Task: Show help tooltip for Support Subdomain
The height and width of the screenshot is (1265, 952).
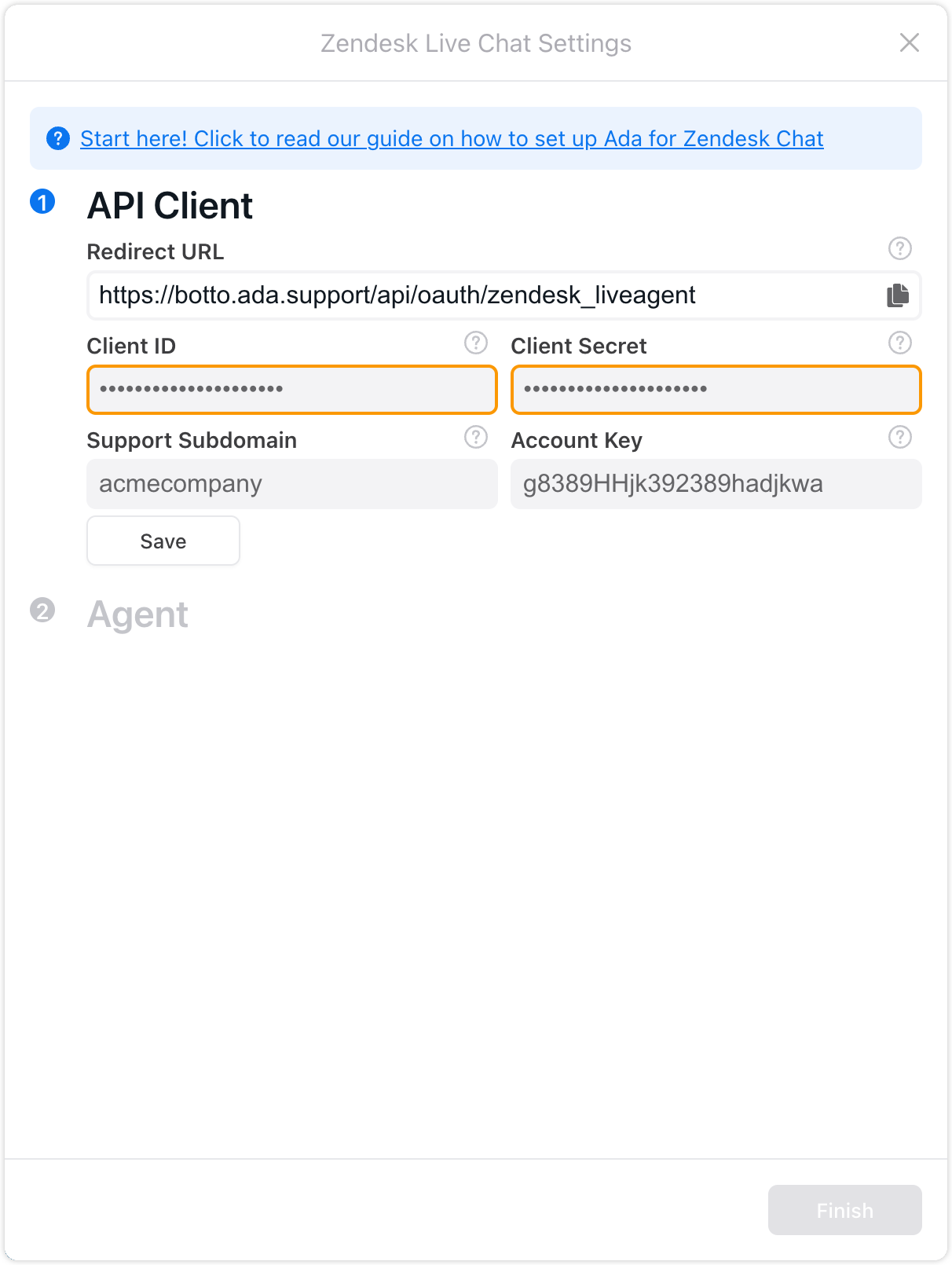Action: click(x=475, y=438)
